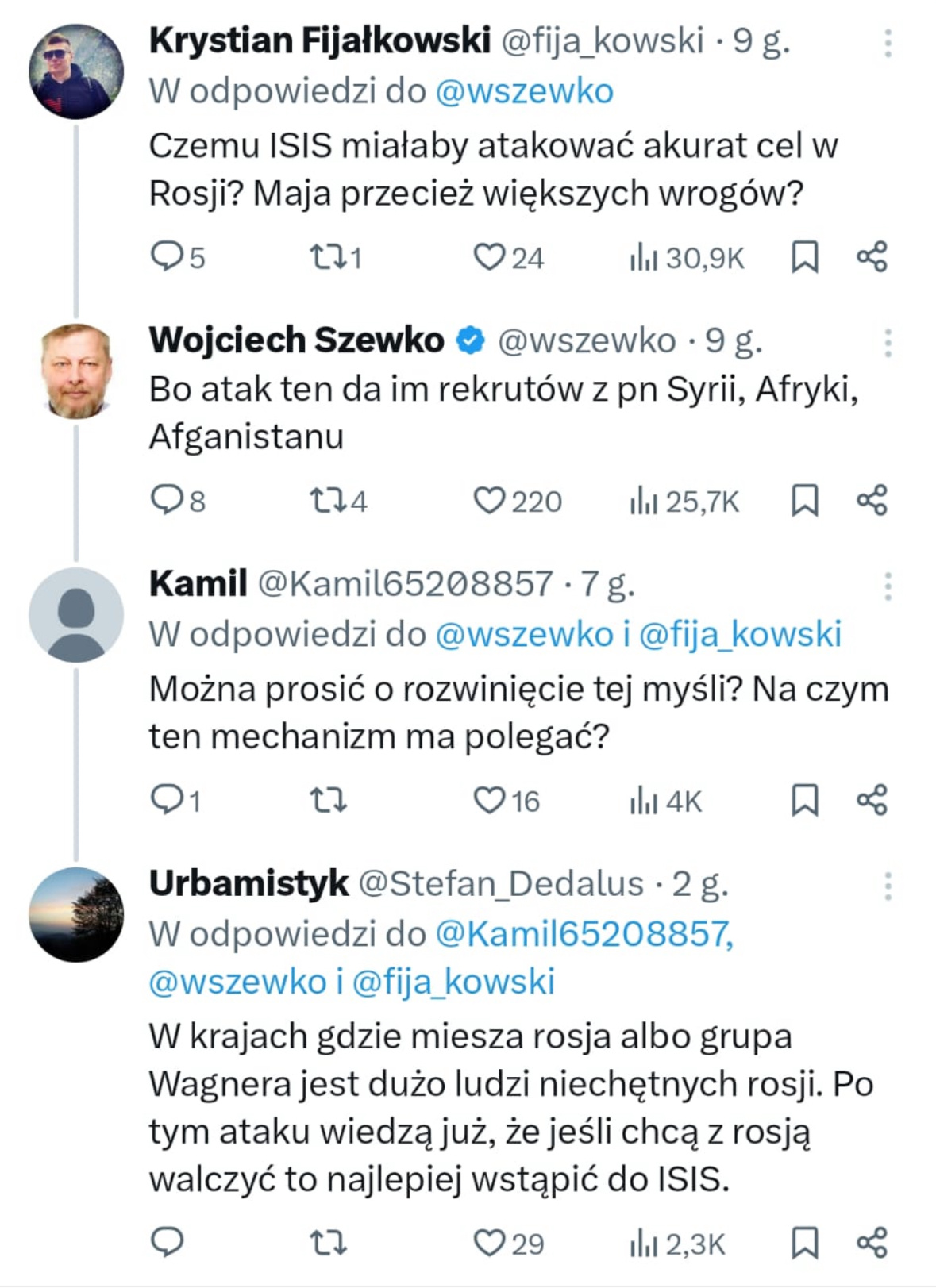Open @Kamil65208857 mention in Urbamistyk's reply
This screenshot has width=936, height=1288.
[584, 933]
